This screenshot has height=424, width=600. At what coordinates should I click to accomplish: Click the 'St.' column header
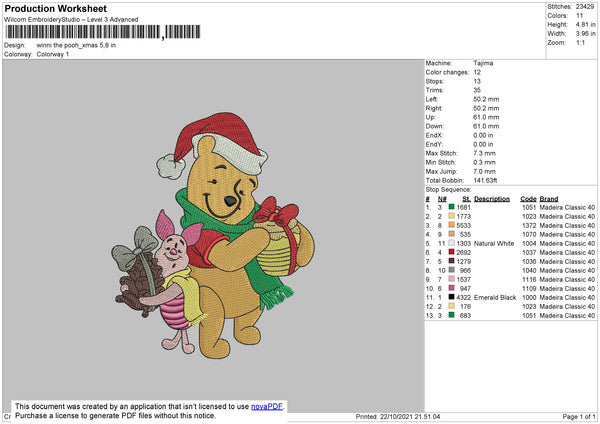466,199
